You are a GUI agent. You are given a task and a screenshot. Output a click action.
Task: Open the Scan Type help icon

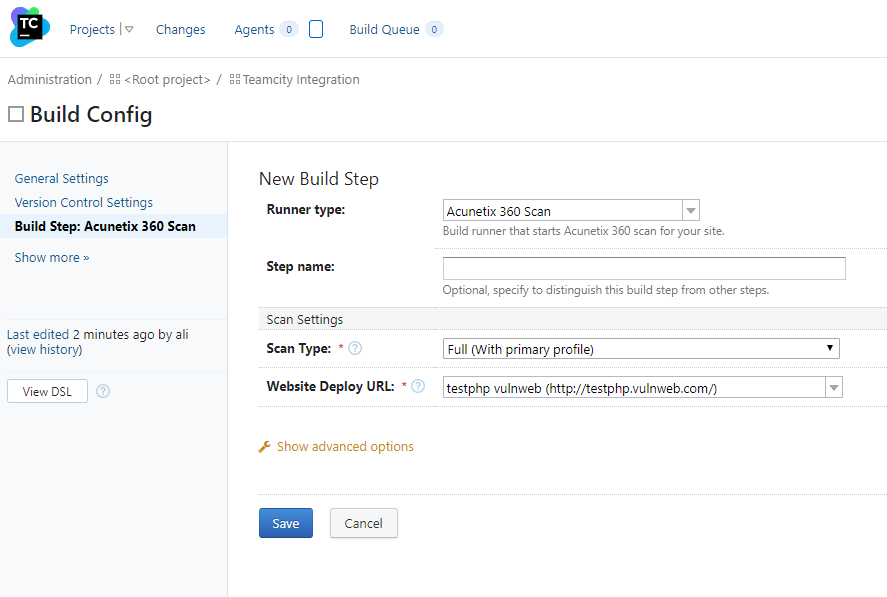click(355, 349)
